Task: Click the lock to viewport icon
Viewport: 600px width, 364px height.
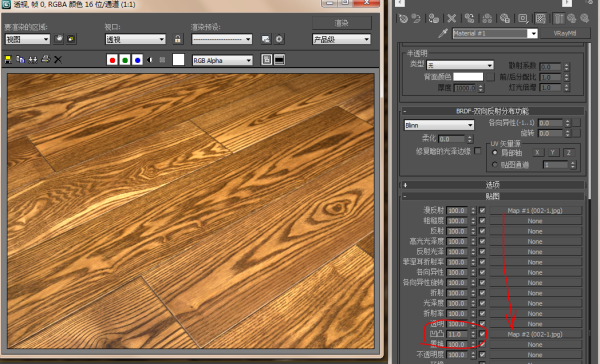Action: point(178,39)
